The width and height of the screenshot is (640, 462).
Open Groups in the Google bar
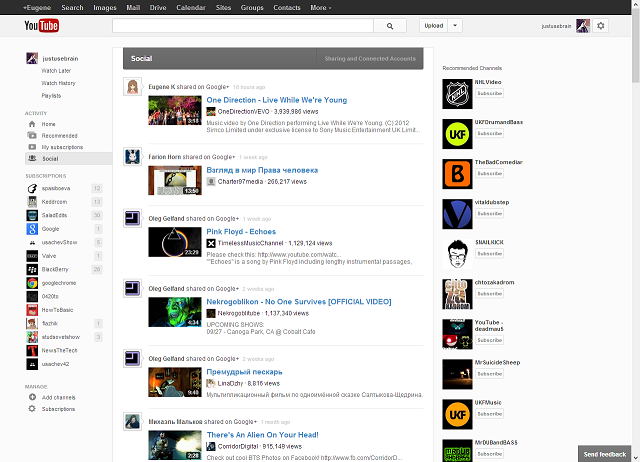[252, 7]
